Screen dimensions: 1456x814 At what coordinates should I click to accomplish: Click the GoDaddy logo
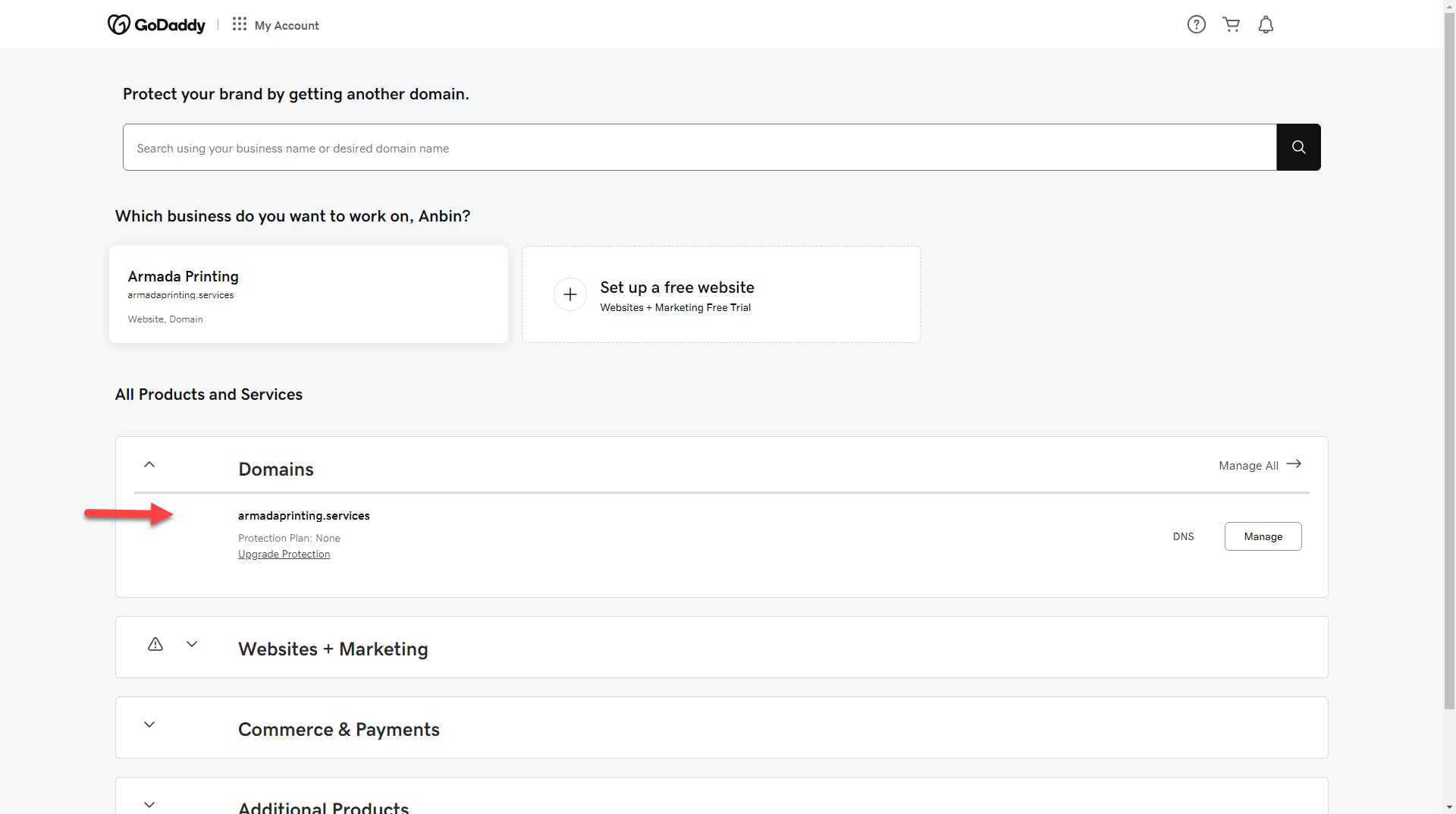point(156,25)
